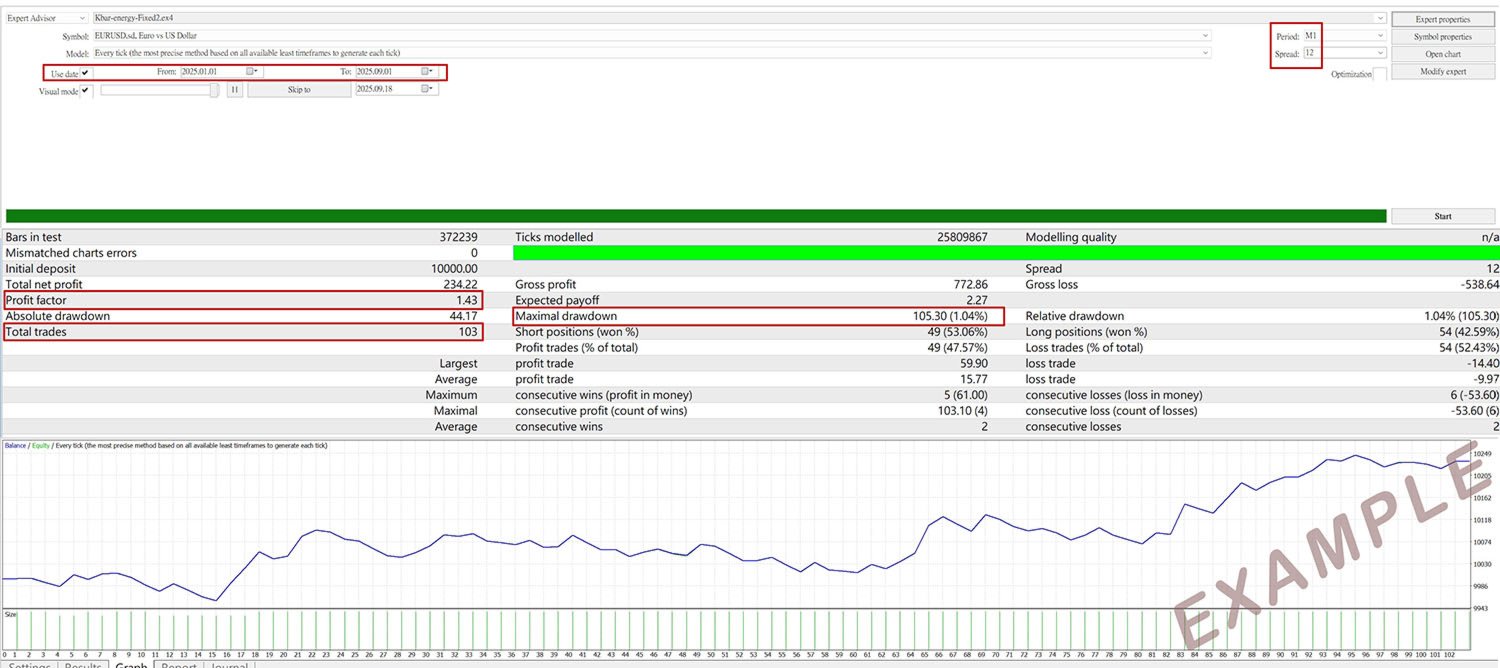The image size is (1500, 668).
Task: Open the From date calendar picker
Action: tap(253, 72)
